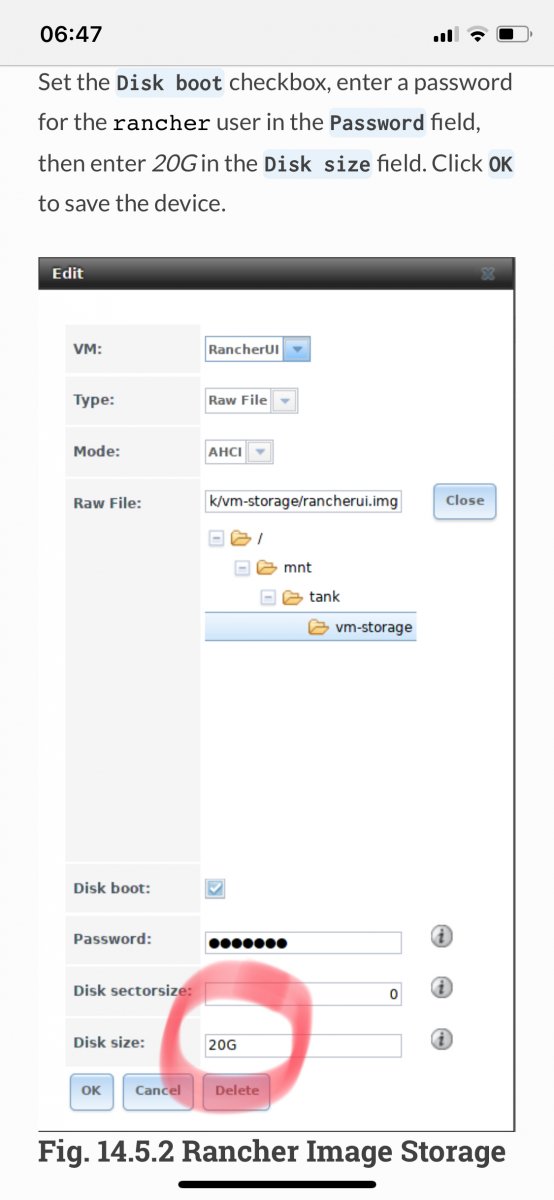Close the Edit dialog with X icon
Image resolution: width=554 pixels, height=1200 pixels.
(488, 273)
